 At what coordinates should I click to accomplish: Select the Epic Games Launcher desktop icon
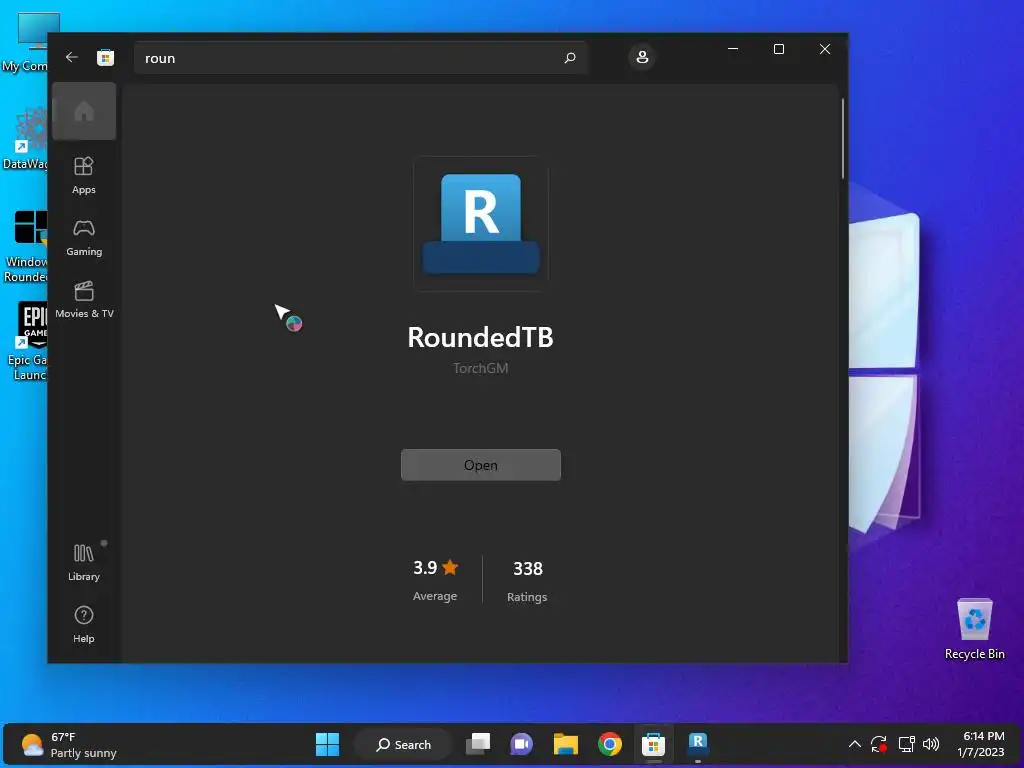26,341
